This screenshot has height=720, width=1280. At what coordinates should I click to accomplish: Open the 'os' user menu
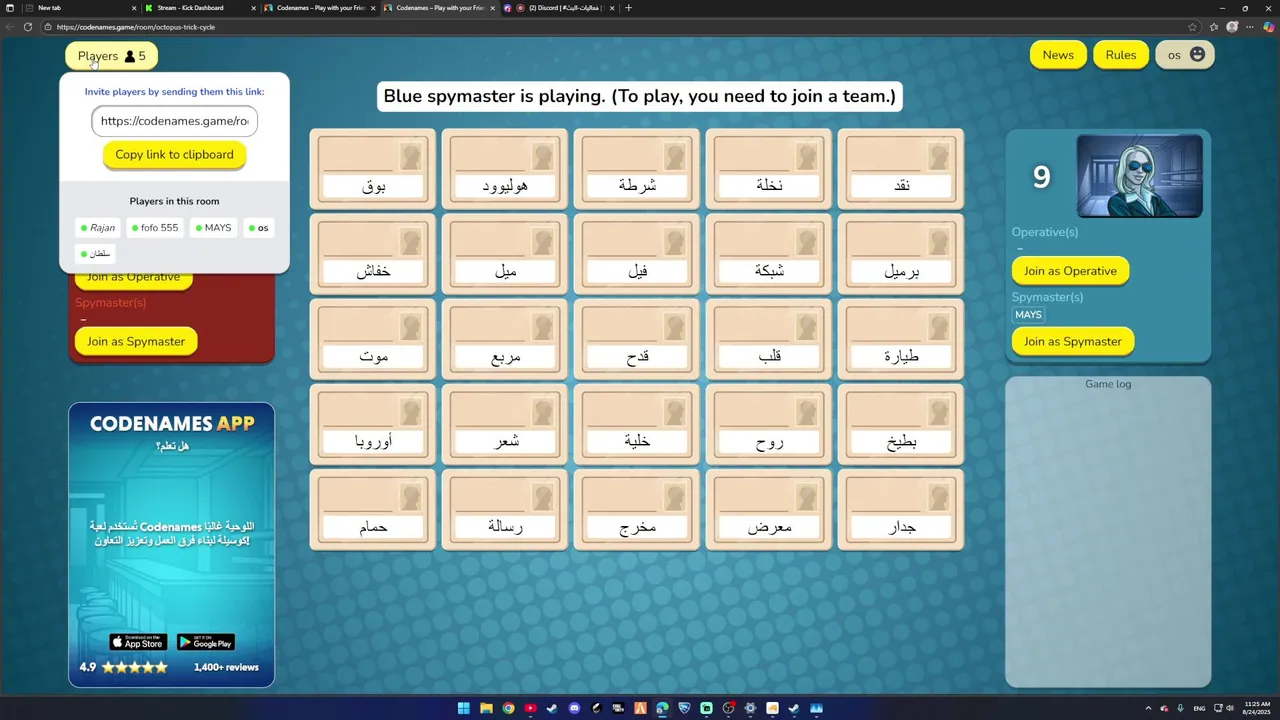1185,55
